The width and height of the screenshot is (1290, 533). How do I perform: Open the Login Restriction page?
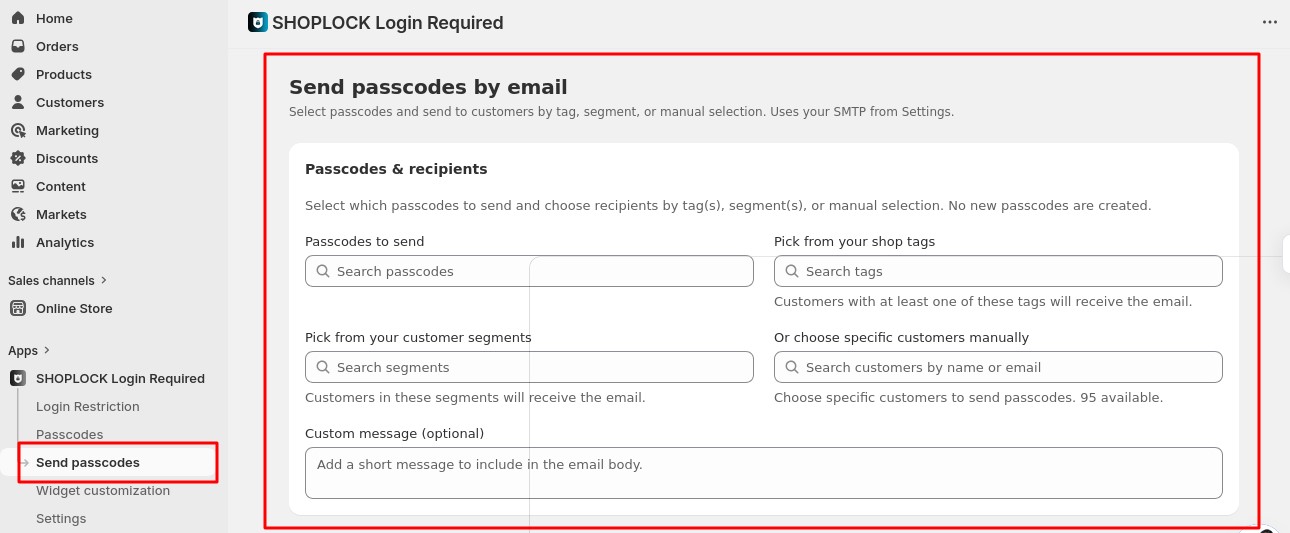(88, 406)
